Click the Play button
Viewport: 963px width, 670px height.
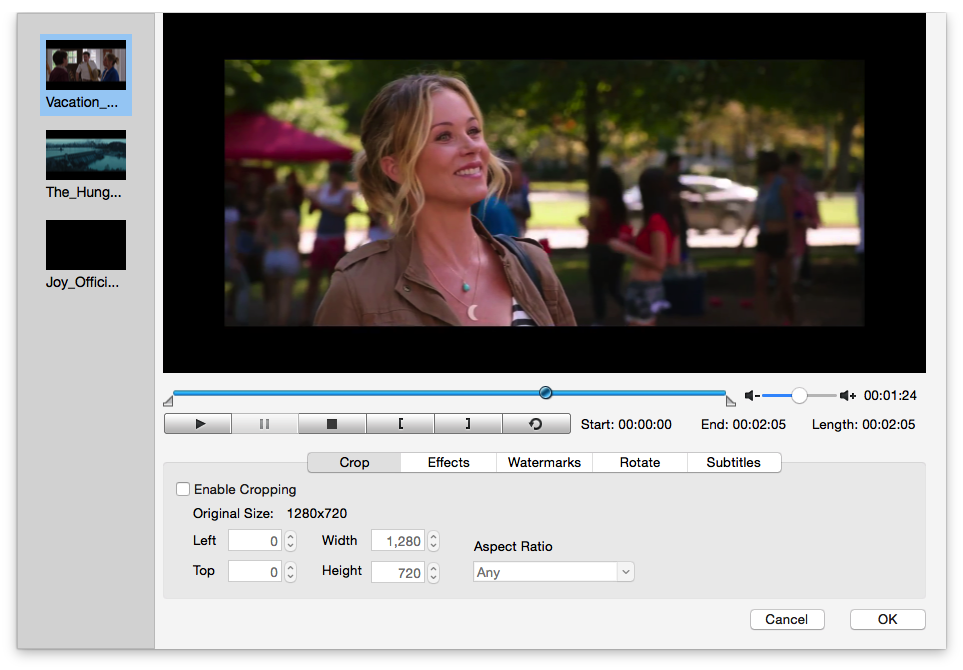(198, 424)
